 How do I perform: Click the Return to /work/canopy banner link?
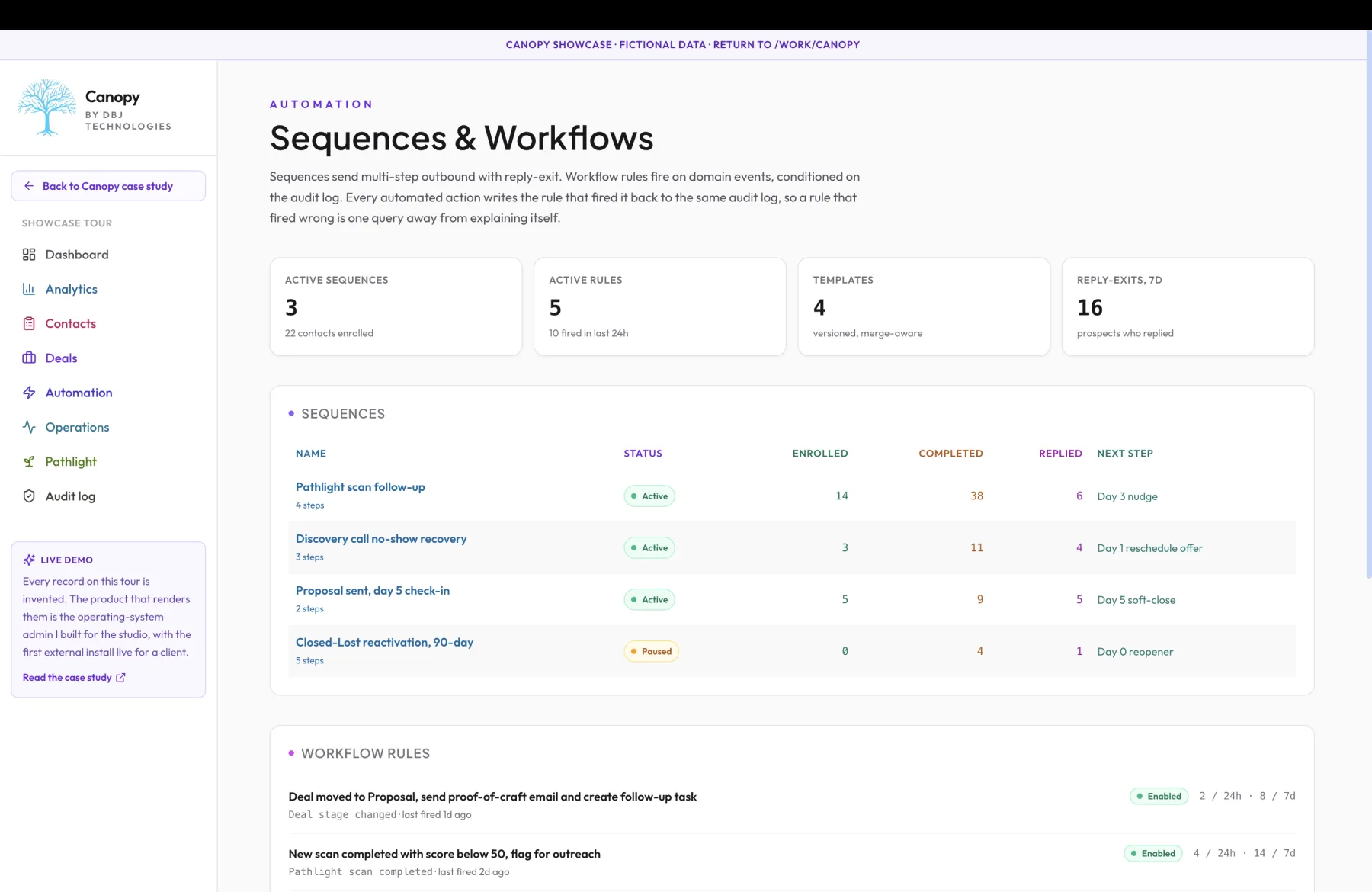pyautogui.click(x=787, y=45)
